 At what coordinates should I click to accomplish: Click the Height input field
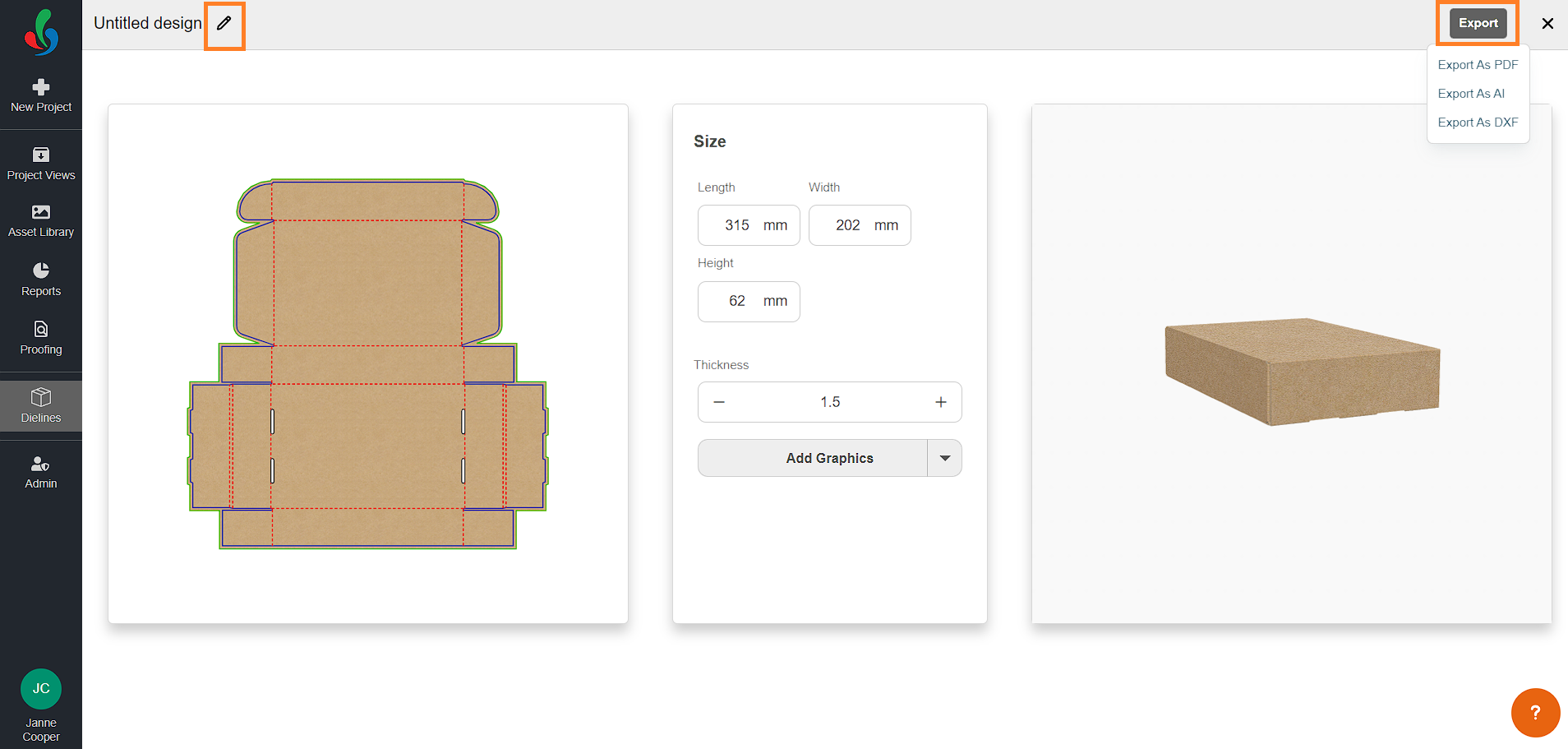(x=749, y=301)
